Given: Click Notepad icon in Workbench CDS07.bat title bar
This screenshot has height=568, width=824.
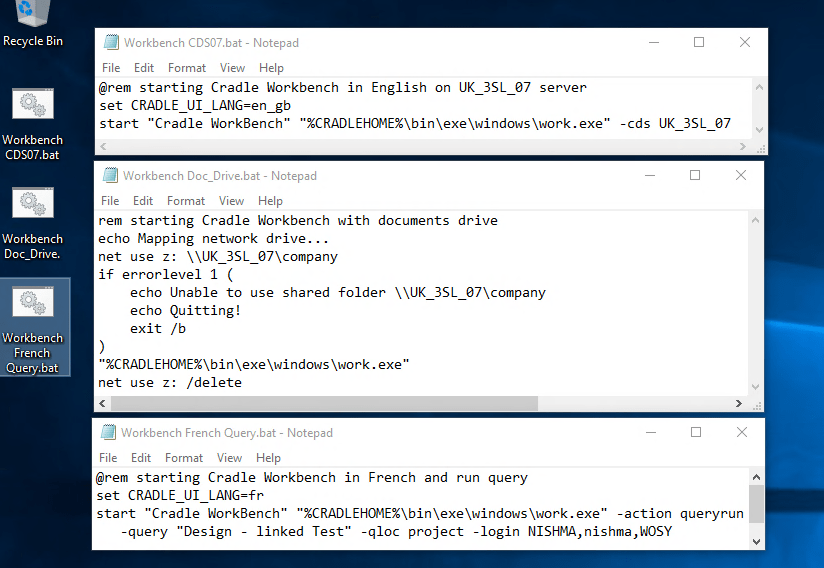Looking at the screenshot, I should pos(111,43).
